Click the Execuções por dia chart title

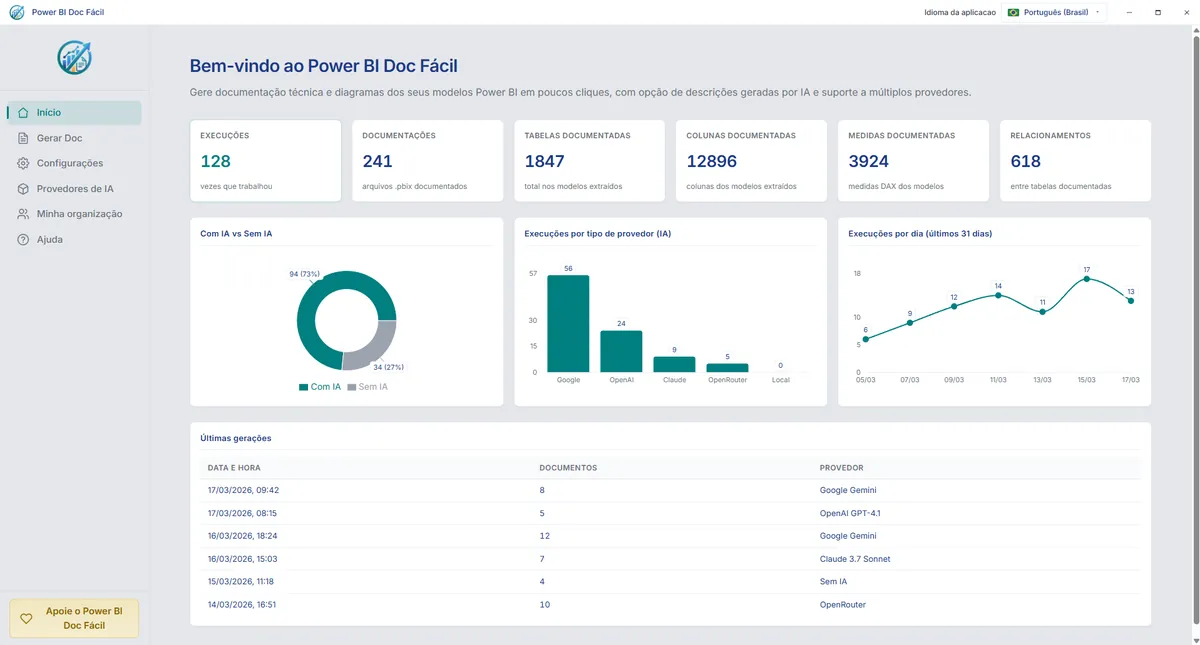point(920,234)
